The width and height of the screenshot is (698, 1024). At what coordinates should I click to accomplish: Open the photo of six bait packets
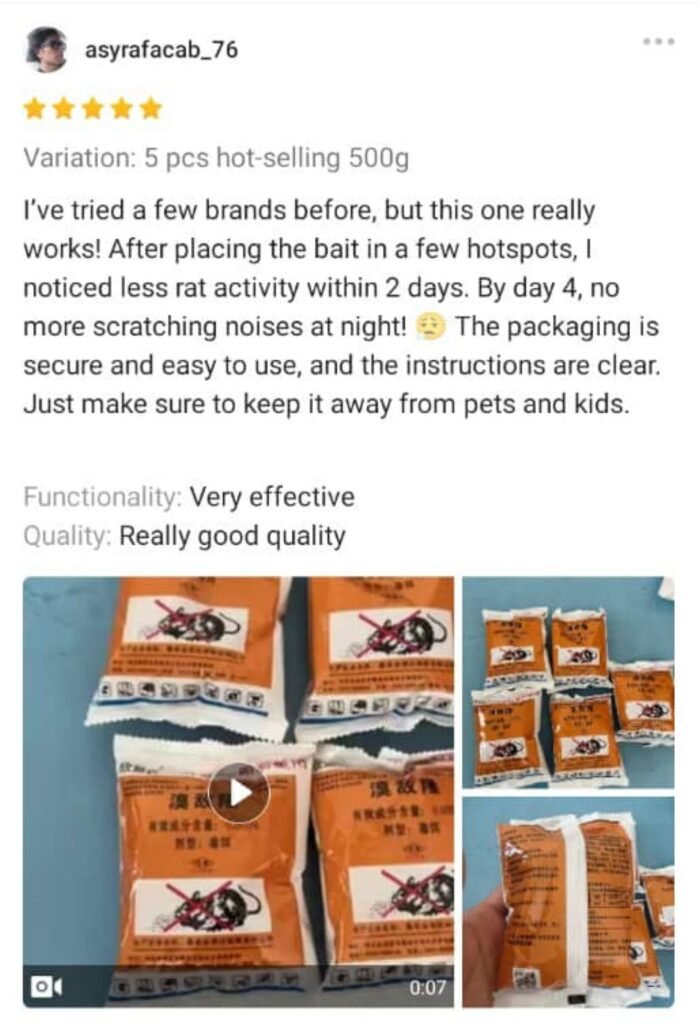(568, 682)
